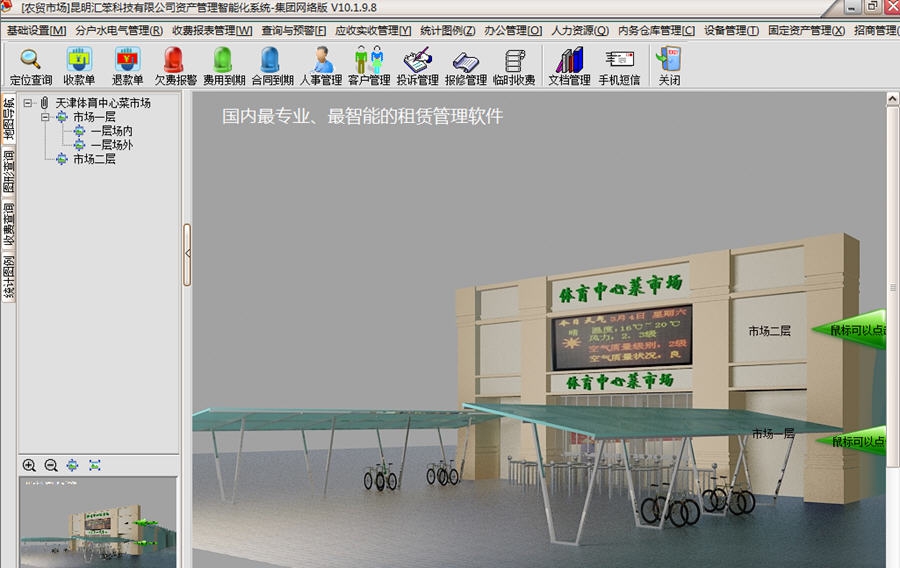Select 天津体育中心菜市场 in the tree
Viewport: 900px width, 568px height.
(x=103, y=103)
